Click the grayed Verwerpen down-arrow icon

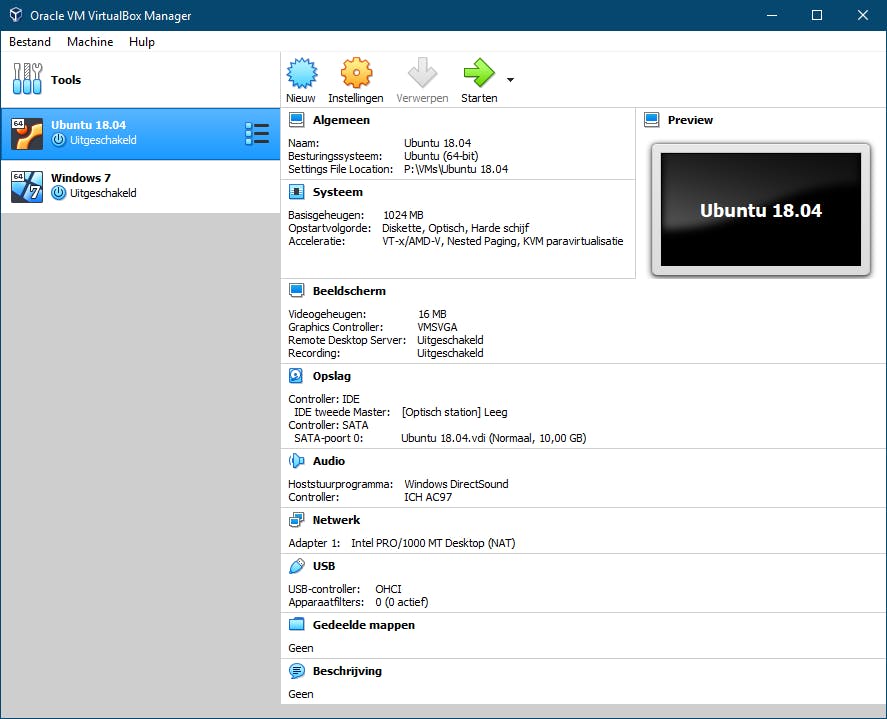(x=422, y=73)
